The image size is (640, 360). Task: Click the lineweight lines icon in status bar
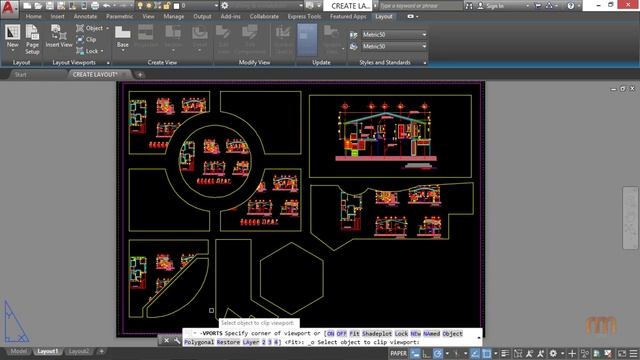coord(504,353)
